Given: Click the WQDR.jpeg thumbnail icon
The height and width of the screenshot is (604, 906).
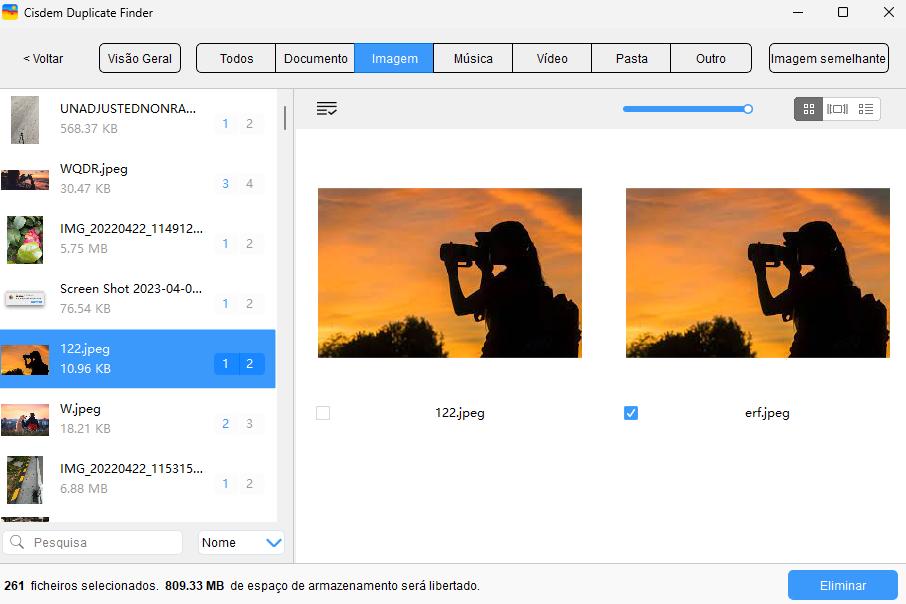Looking at the screenshot, I should pyautogui.click(x=25, y=179).
